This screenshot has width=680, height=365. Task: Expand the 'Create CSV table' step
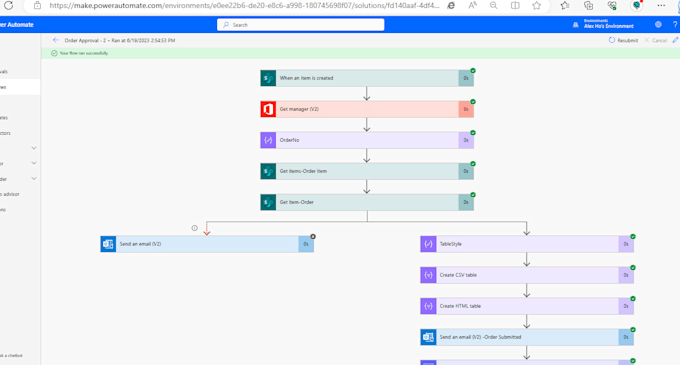coord(527,275)
